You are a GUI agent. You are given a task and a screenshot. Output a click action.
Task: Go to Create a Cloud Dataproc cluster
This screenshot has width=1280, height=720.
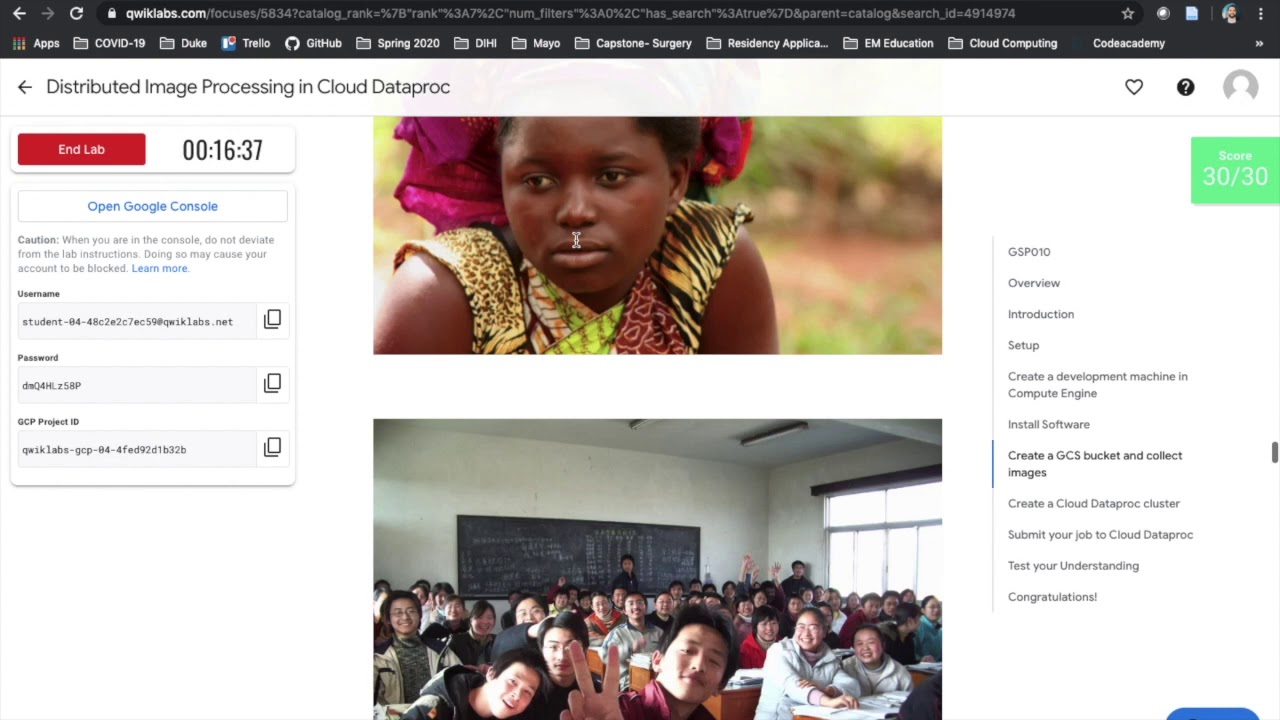coord(1094,503)
